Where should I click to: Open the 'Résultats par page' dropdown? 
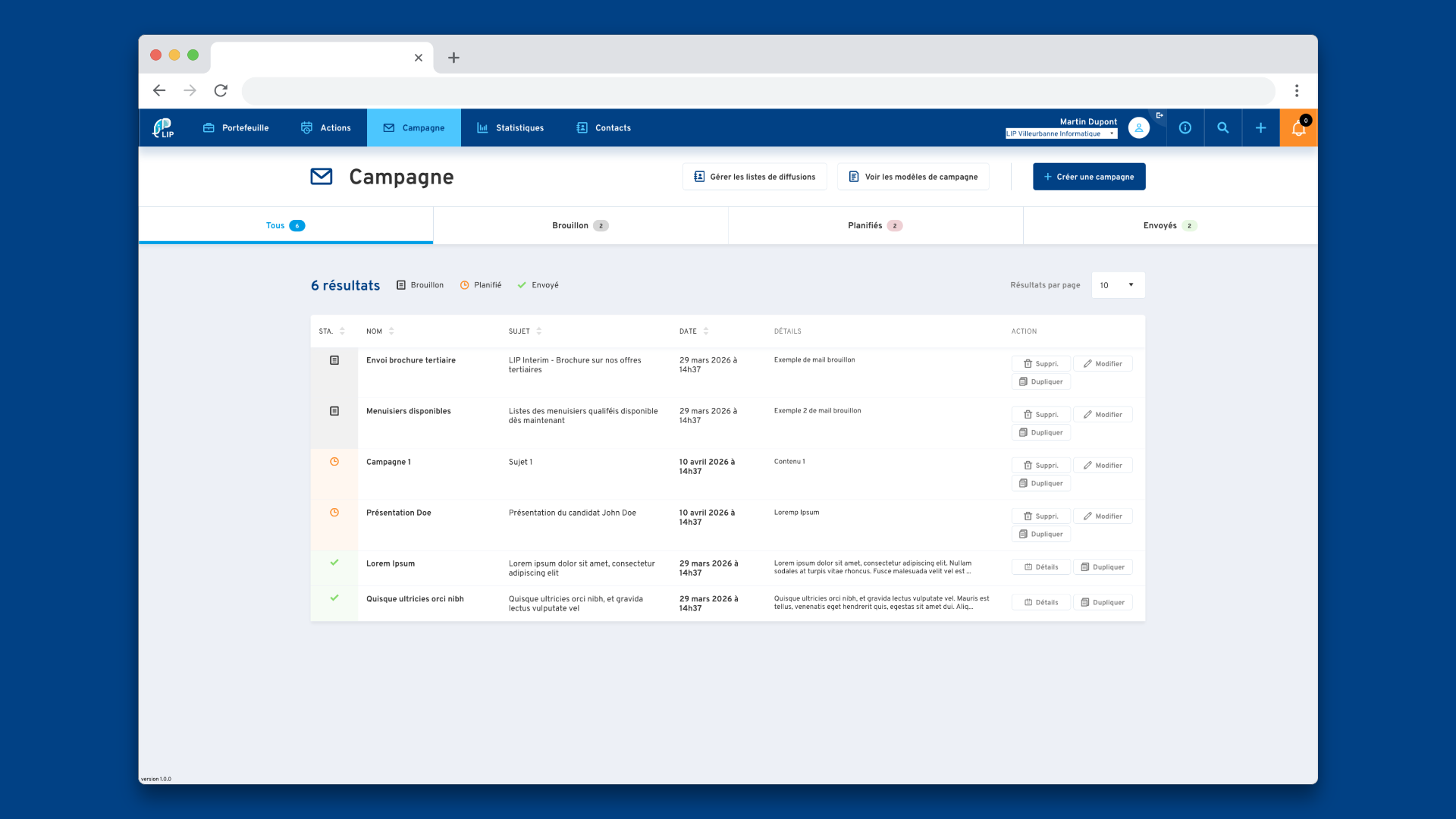click(1117, 284)
